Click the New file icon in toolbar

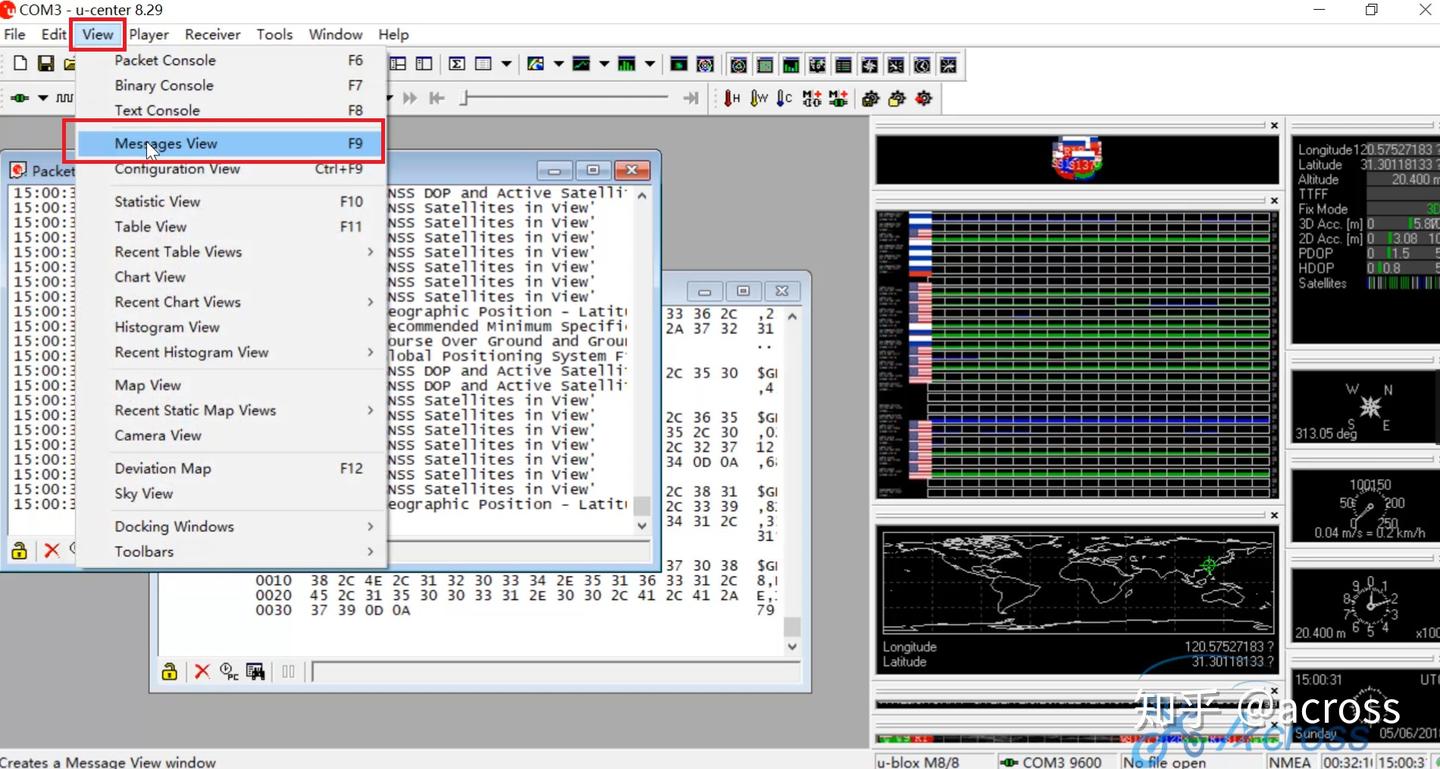pos(20,64)
